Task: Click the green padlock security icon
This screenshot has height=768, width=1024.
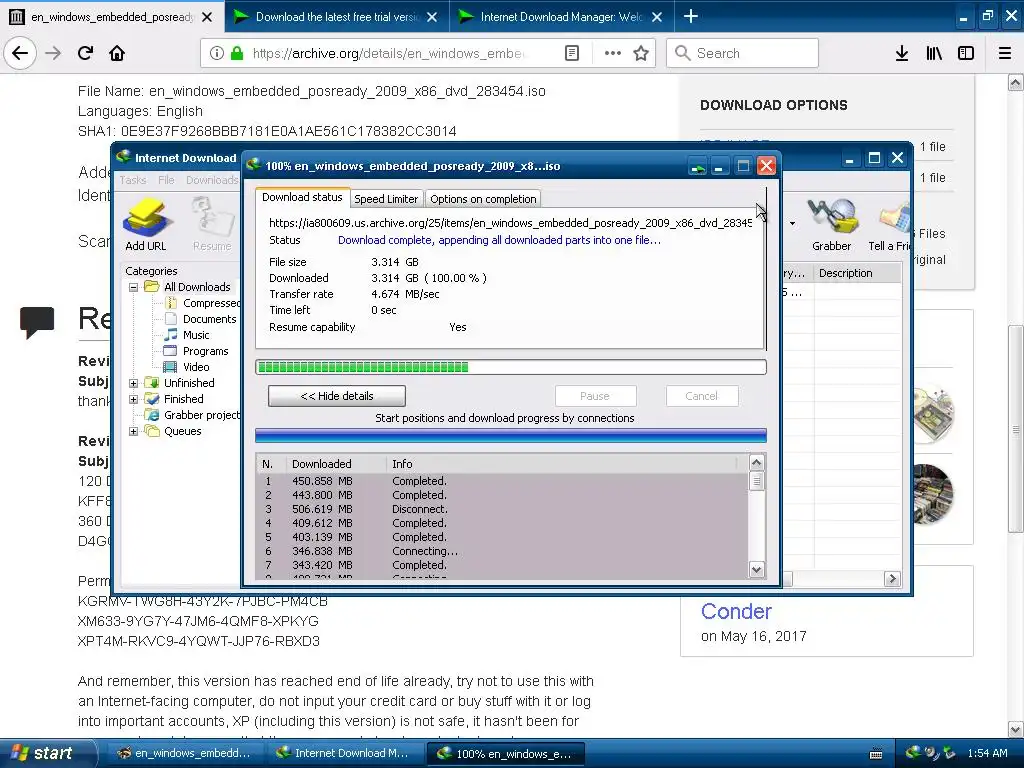Action: point(237,53)
